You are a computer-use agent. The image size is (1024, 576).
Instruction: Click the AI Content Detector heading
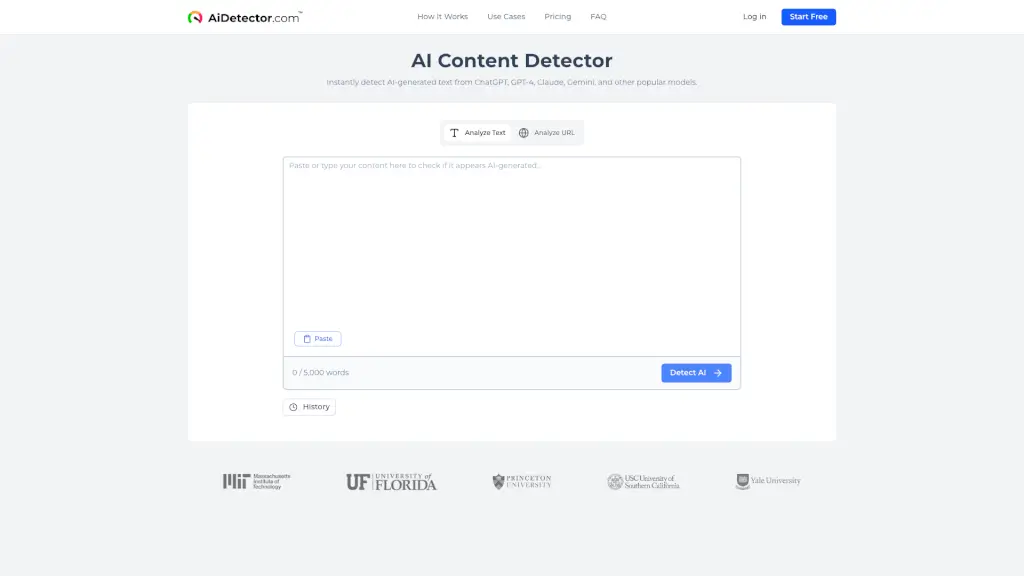pyautogui.click(x=512, y=61)
